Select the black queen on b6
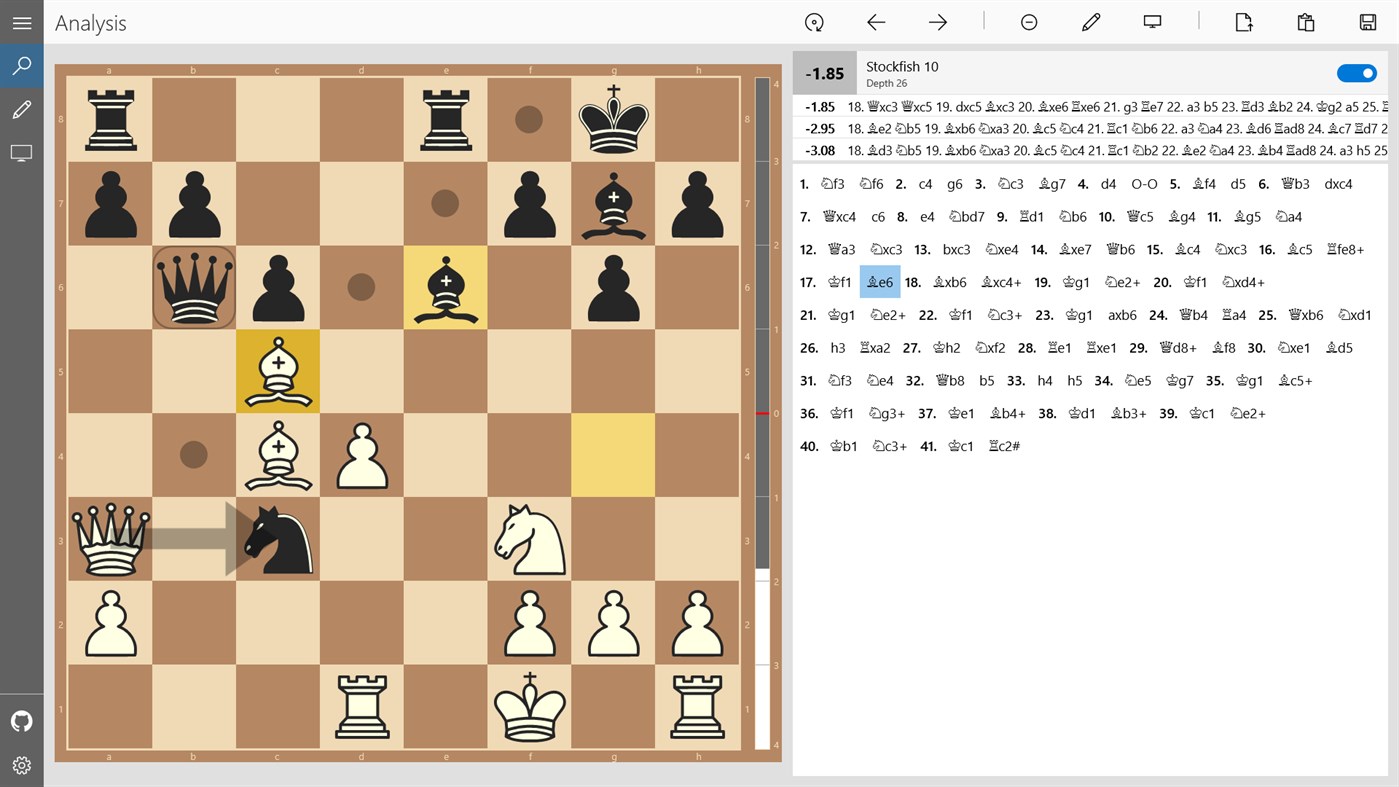1399x787 pixels. (193, 287)
